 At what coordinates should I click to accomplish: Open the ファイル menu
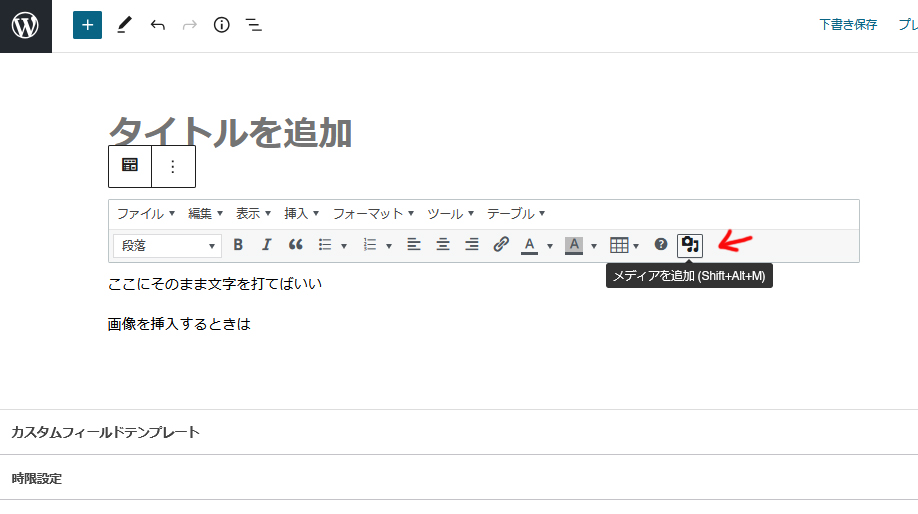pos(146,214)
